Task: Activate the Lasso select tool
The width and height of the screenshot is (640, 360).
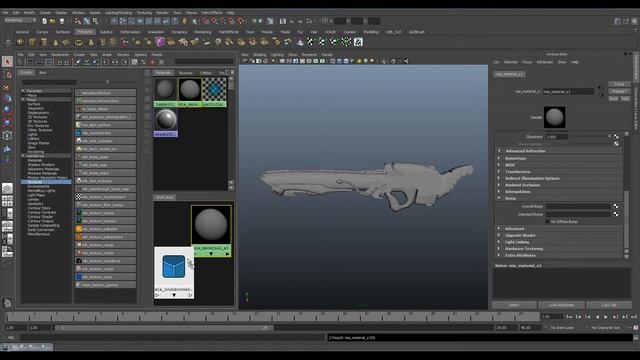Action: pos(7,75)
